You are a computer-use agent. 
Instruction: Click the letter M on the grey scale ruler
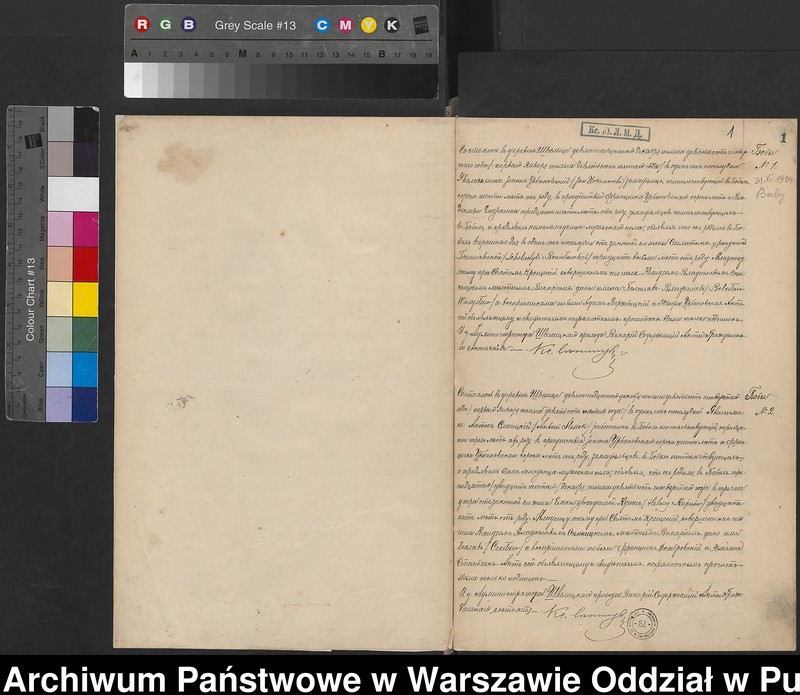tap(243, 54)
